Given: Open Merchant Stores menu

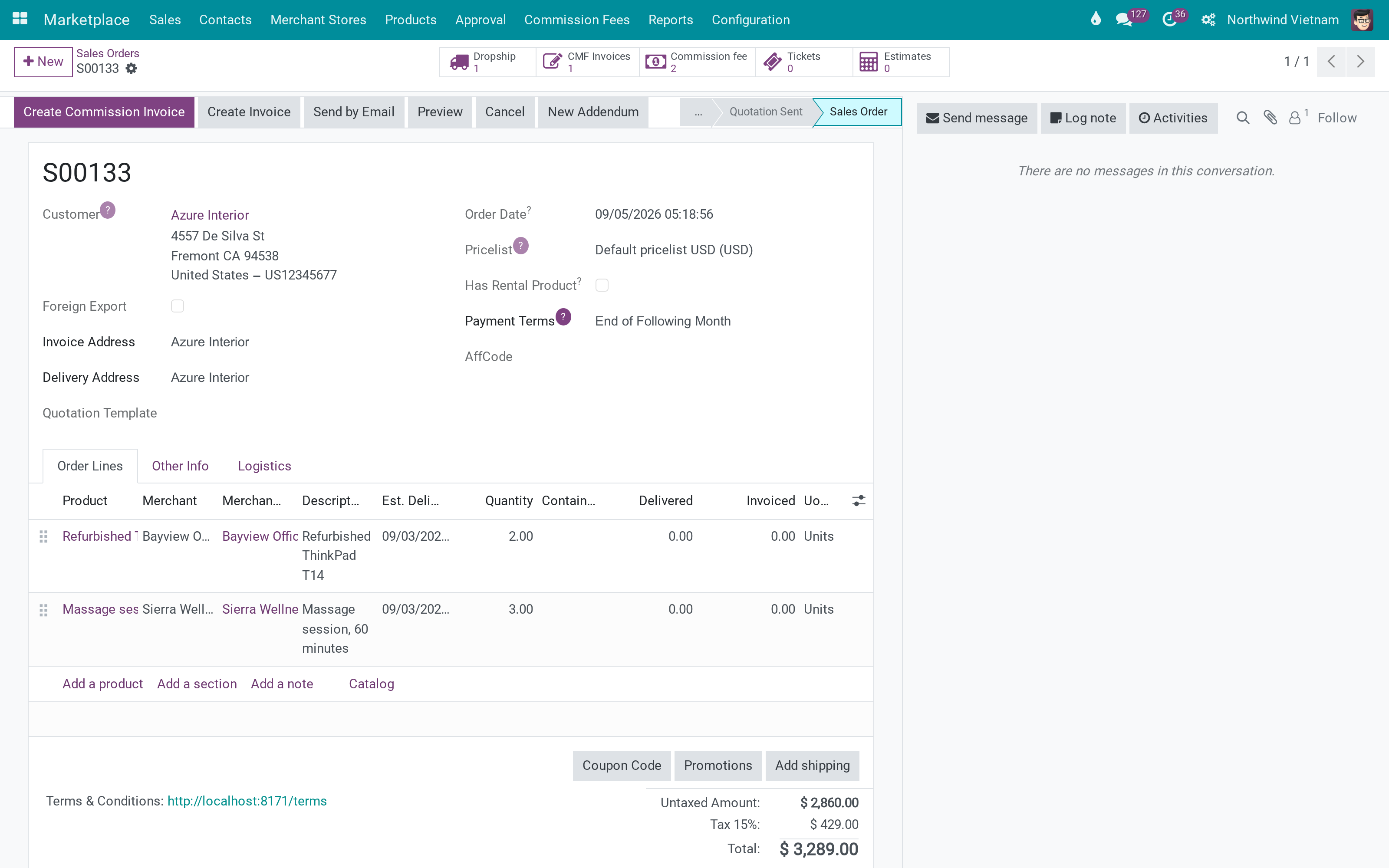Looking at the screenshot, I should [x=318, y=20].
